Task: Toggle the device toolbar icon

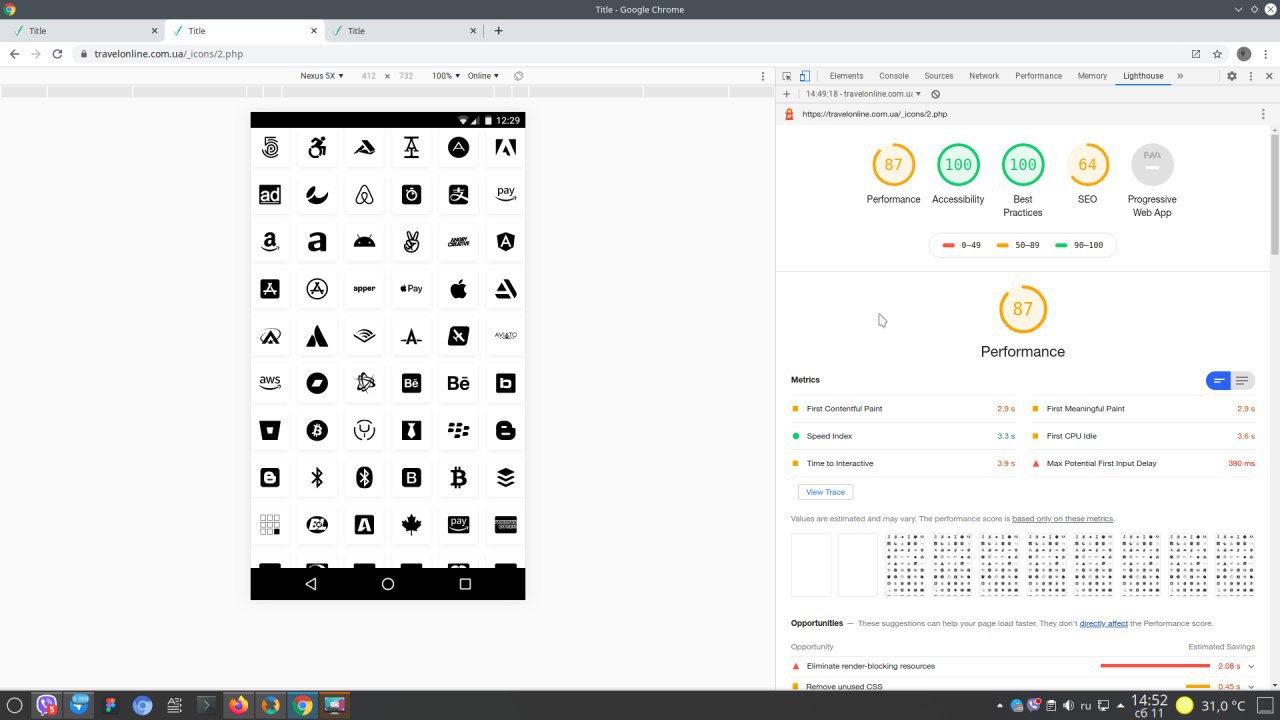Action: coord(804,76)
